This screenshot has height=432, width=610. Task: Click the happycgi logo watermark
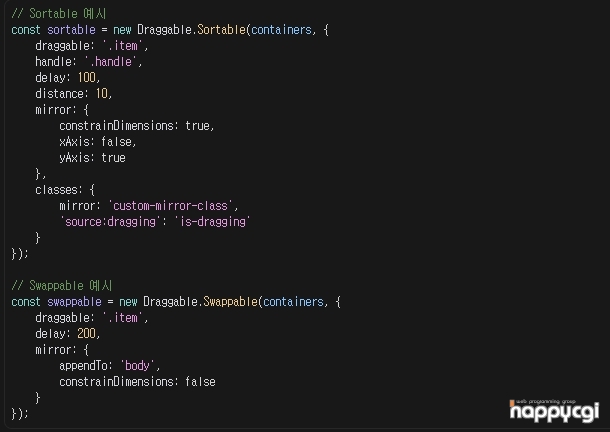pyautogui.click(x=553, y=410)
